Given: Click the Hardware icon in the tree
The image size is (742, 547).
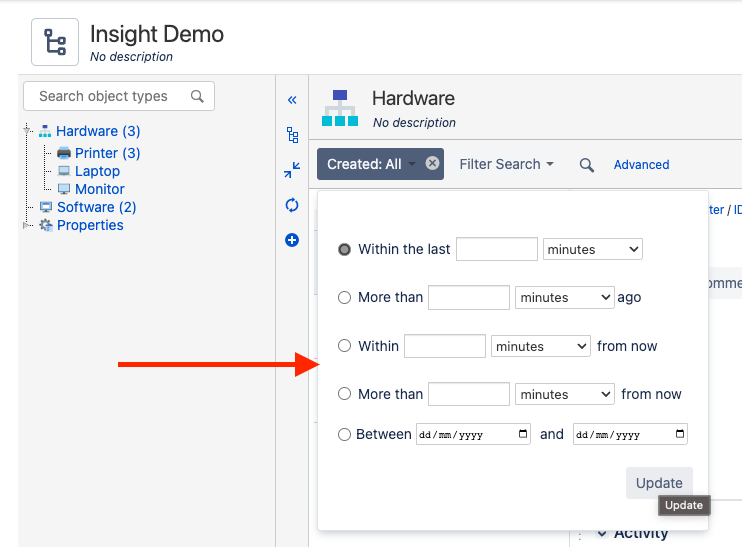Looking at the screenshot, I should 45,131.
